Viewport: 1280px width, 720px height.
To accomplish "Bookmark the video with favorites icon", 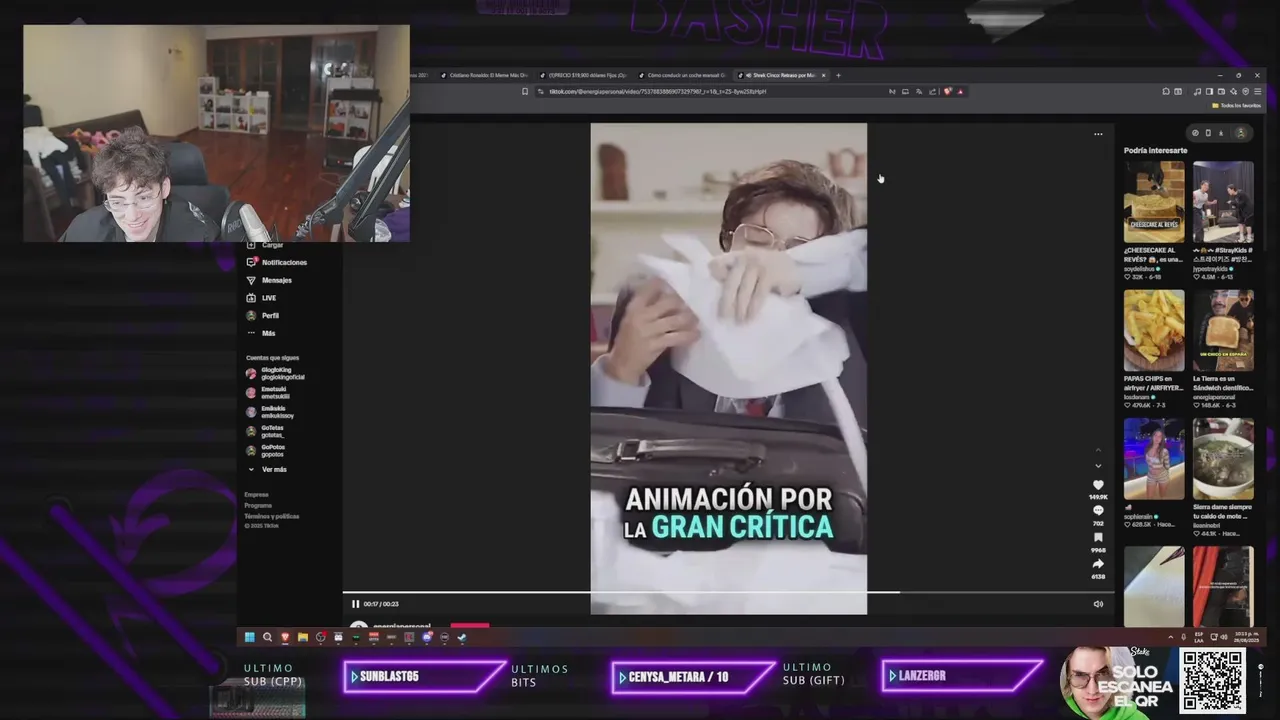I will 1098,538.
